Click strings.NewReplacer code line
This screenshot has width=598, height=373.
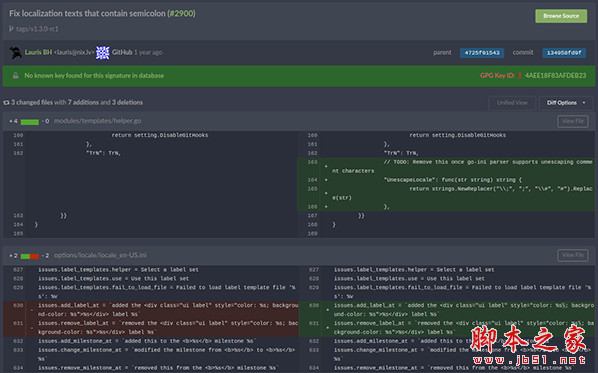[x=462, y=193]
